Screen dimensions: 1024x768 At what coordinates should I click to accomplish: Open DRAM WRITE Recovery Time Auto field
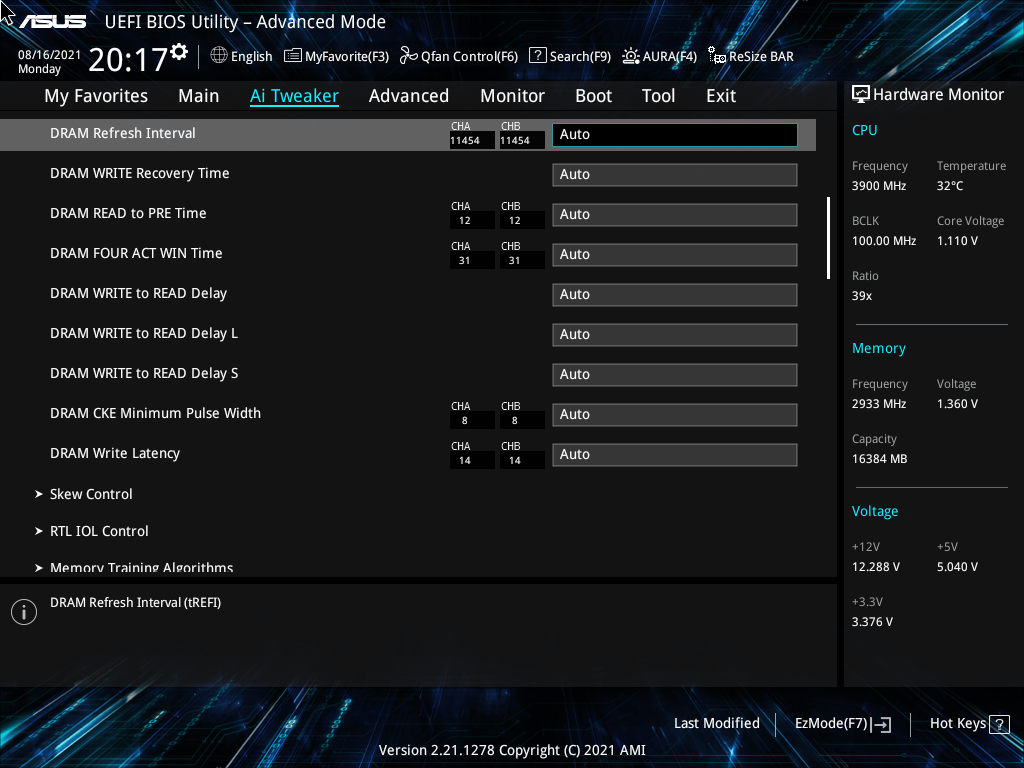point(675,175)
